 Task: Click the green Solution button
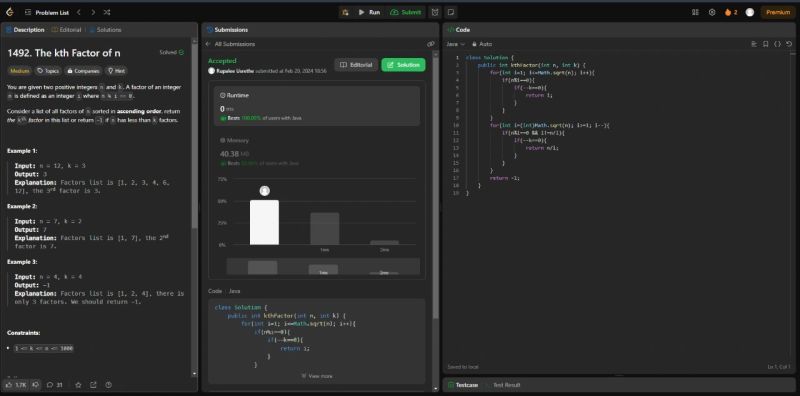[403, 65]
